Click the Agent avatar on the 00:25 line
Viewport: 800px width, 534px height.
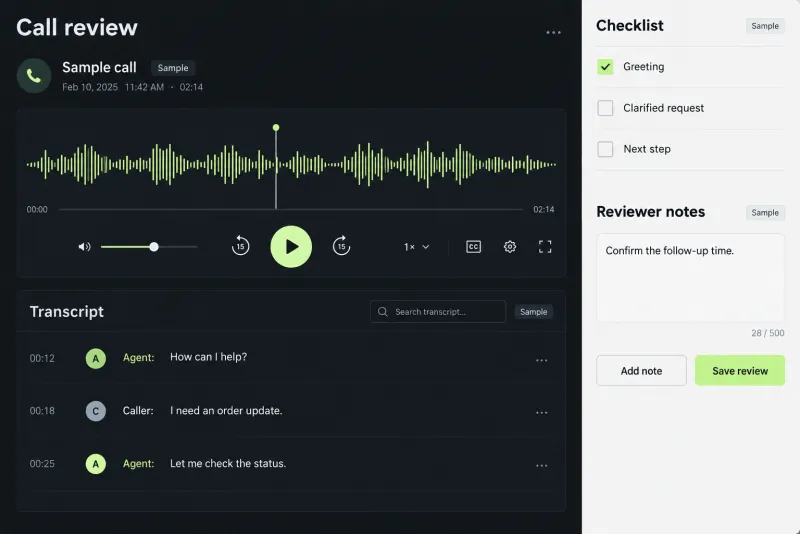[95, 464]
